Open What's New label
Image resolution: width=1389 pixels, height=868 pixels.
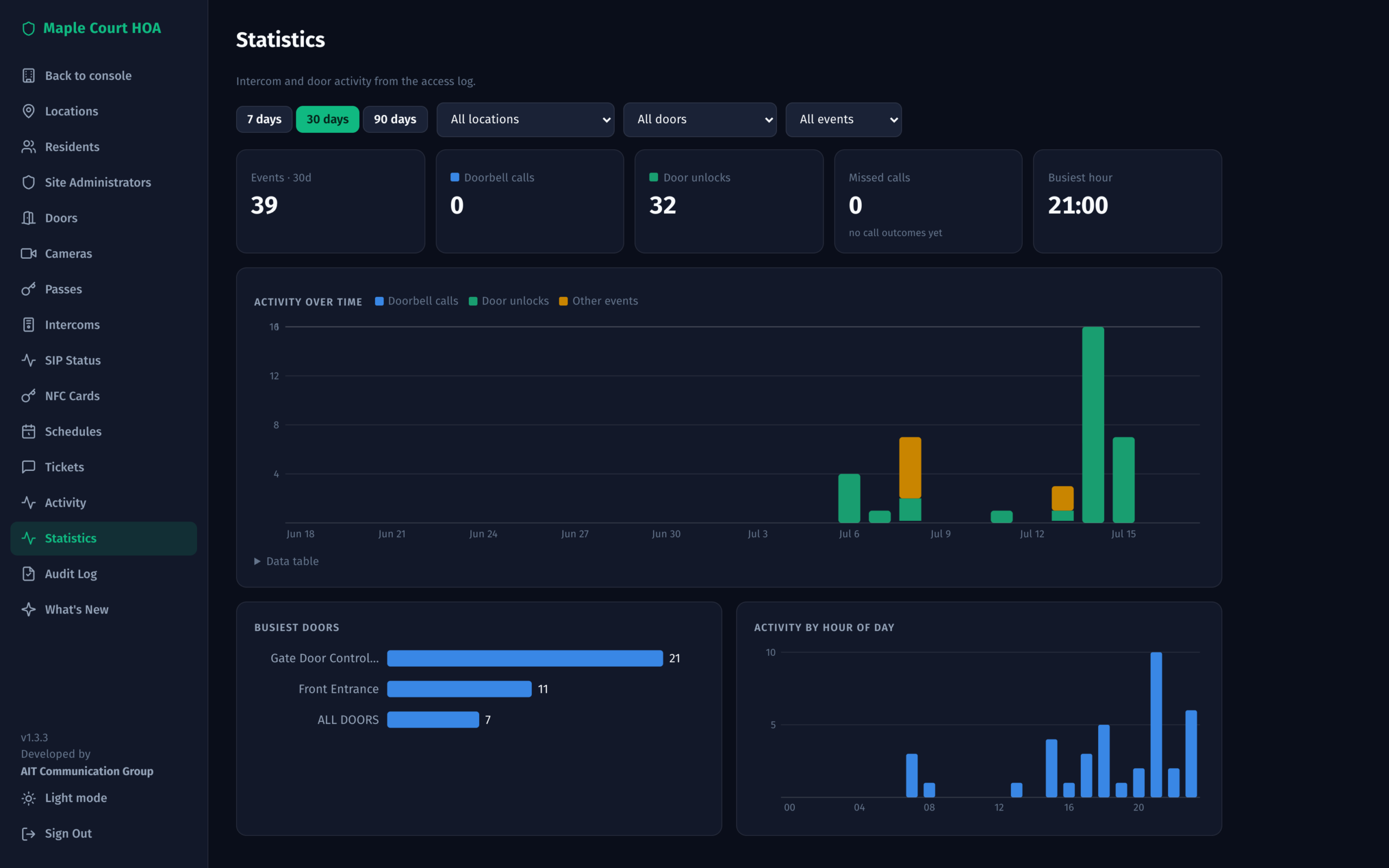point(77,610)
